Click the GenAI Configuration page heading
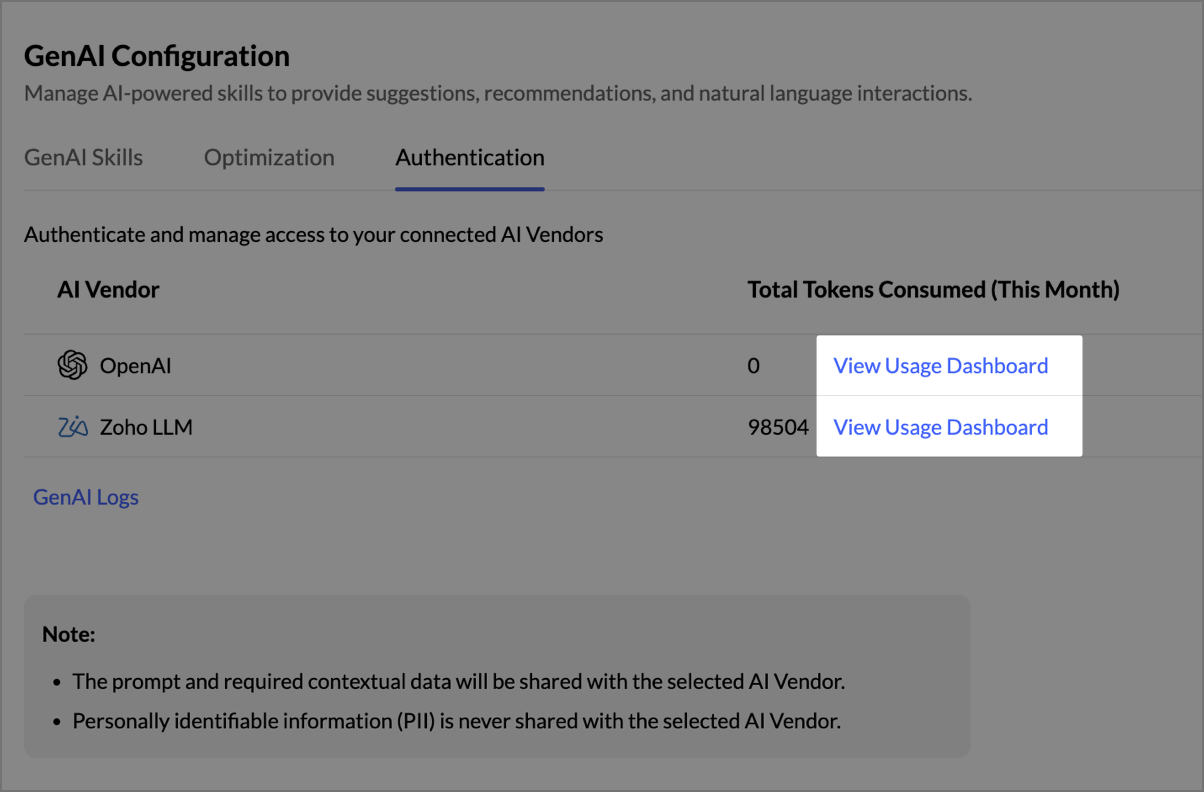Viewport: 1204px width, 792px height. (x=157, y=56)
